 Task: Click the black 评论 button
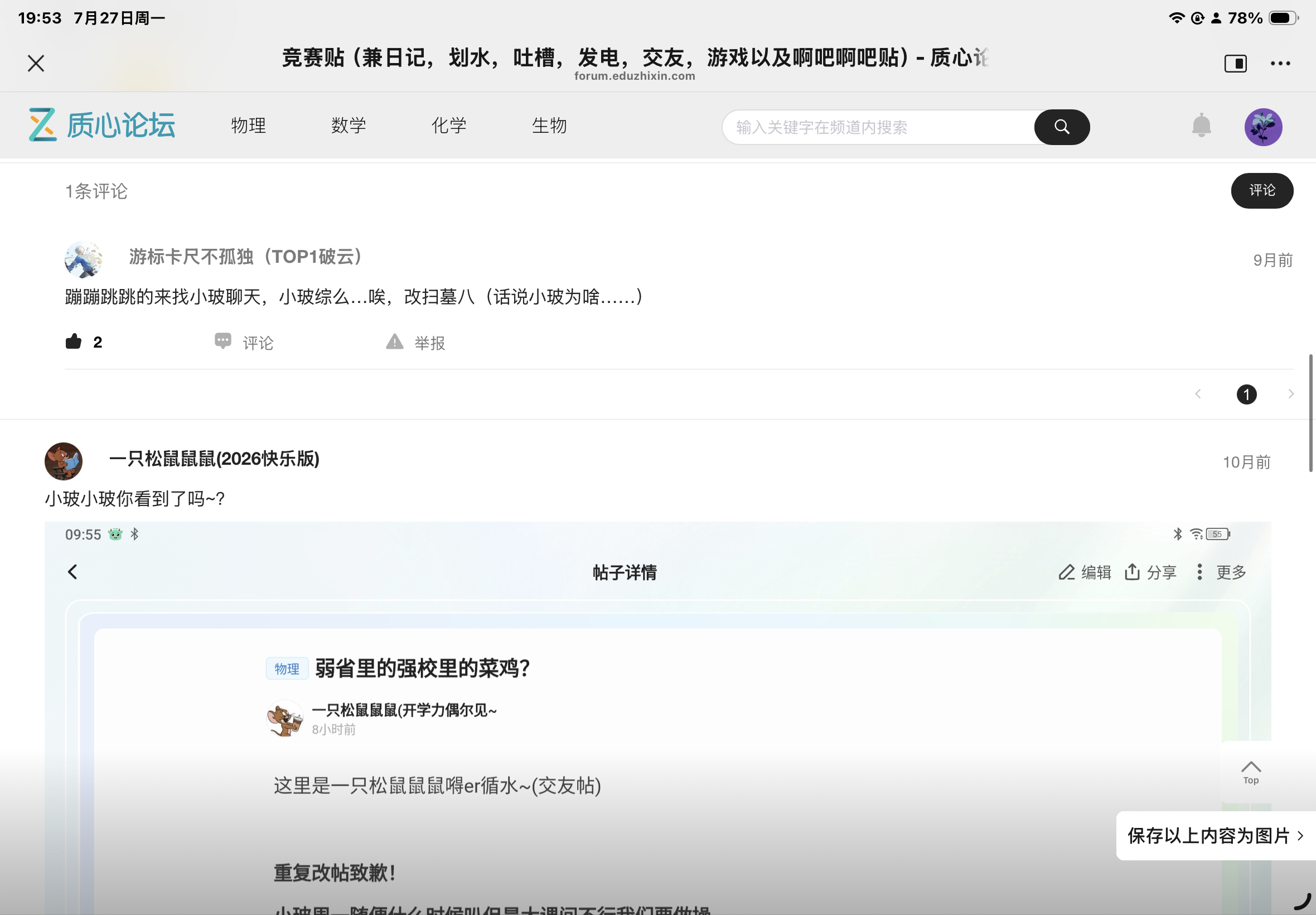pyautogui.click(x=1261, y=190)
